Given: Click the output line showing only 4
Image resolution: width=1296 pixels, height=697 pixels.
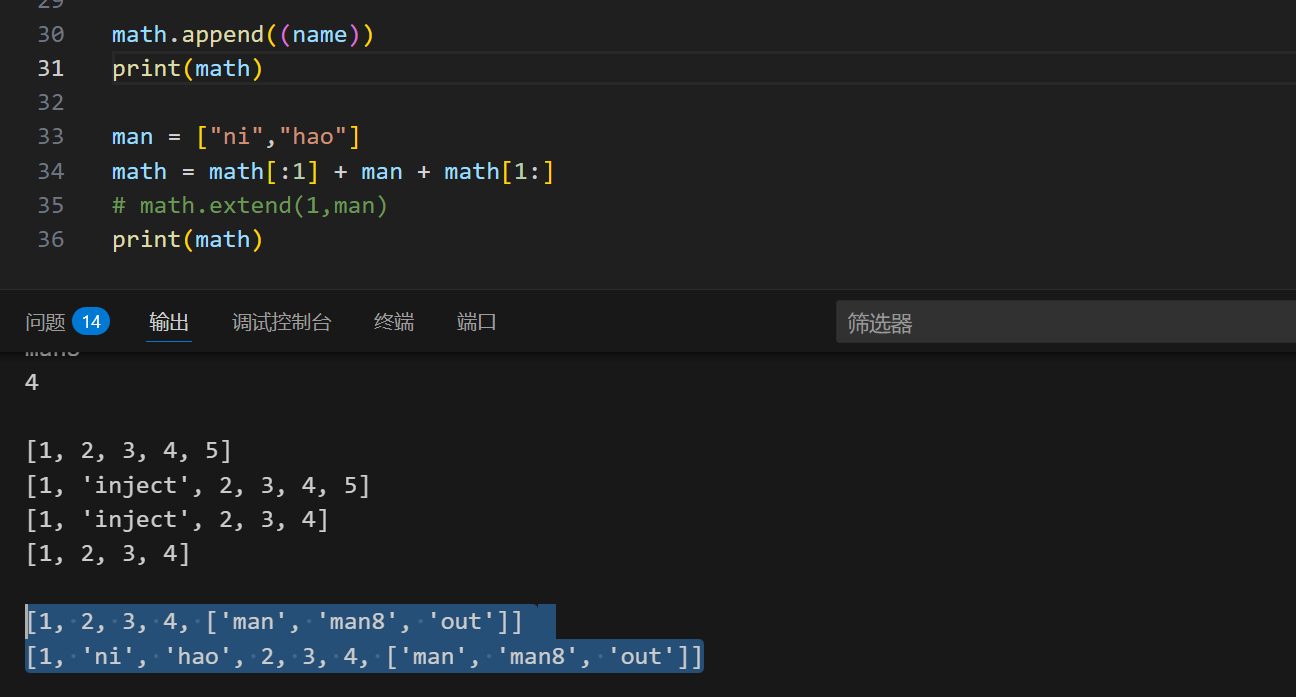Looking at the screenshot, I should click(32, 382).
